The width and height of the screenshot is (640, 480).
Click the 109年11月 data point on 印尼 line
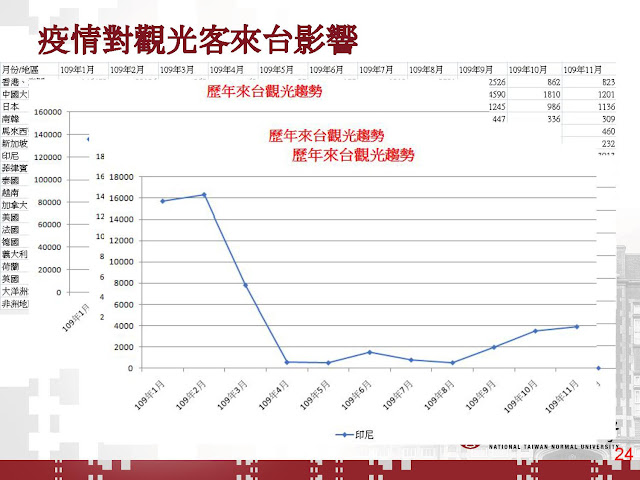click(x=577, y=327)
